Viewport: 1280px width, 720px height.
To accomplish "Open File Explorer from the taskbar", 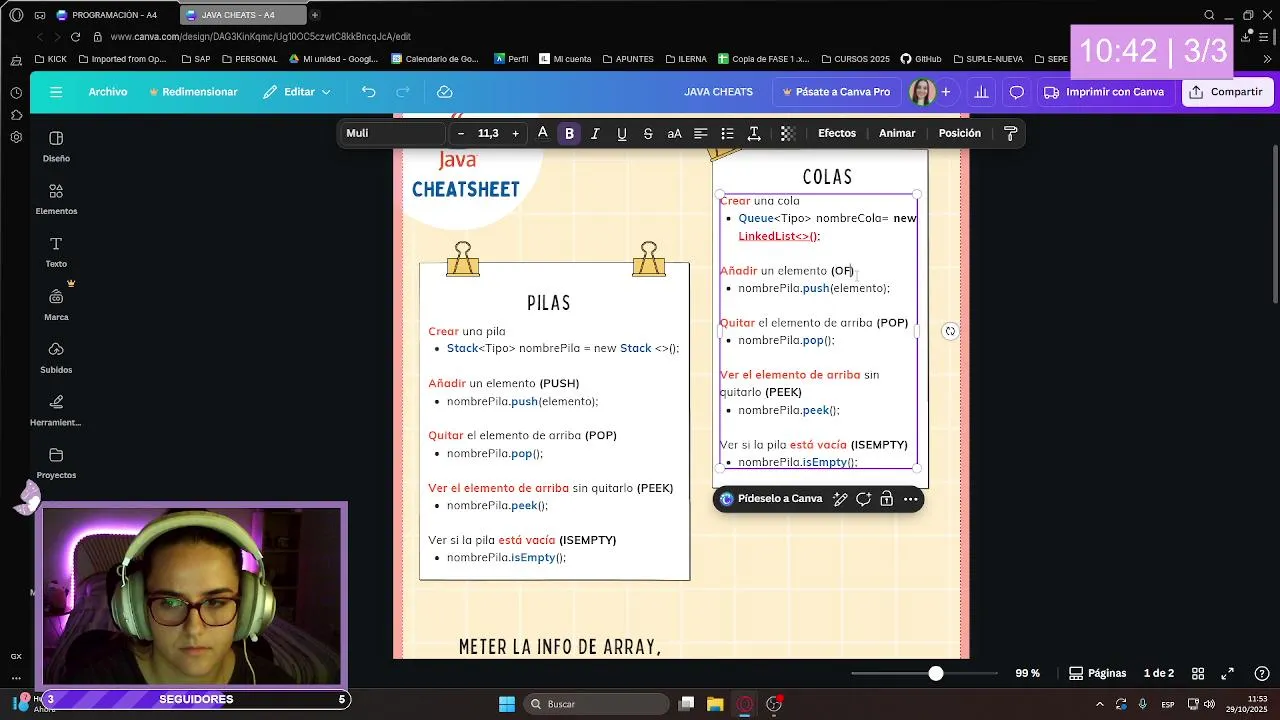I will [715, 704].
